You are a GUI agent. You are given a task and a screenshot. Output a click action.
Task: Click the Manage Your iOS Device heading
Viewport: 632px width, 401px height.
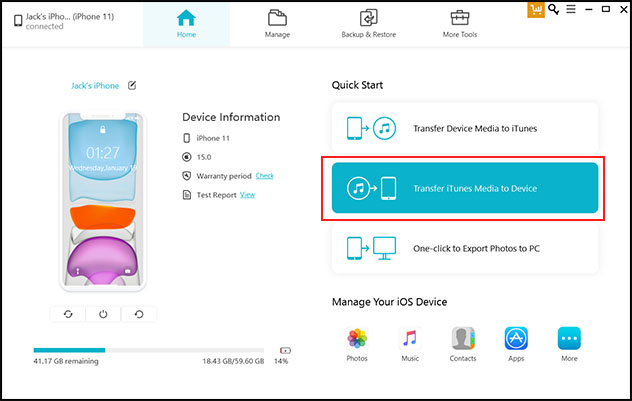(x=389, y=302)
